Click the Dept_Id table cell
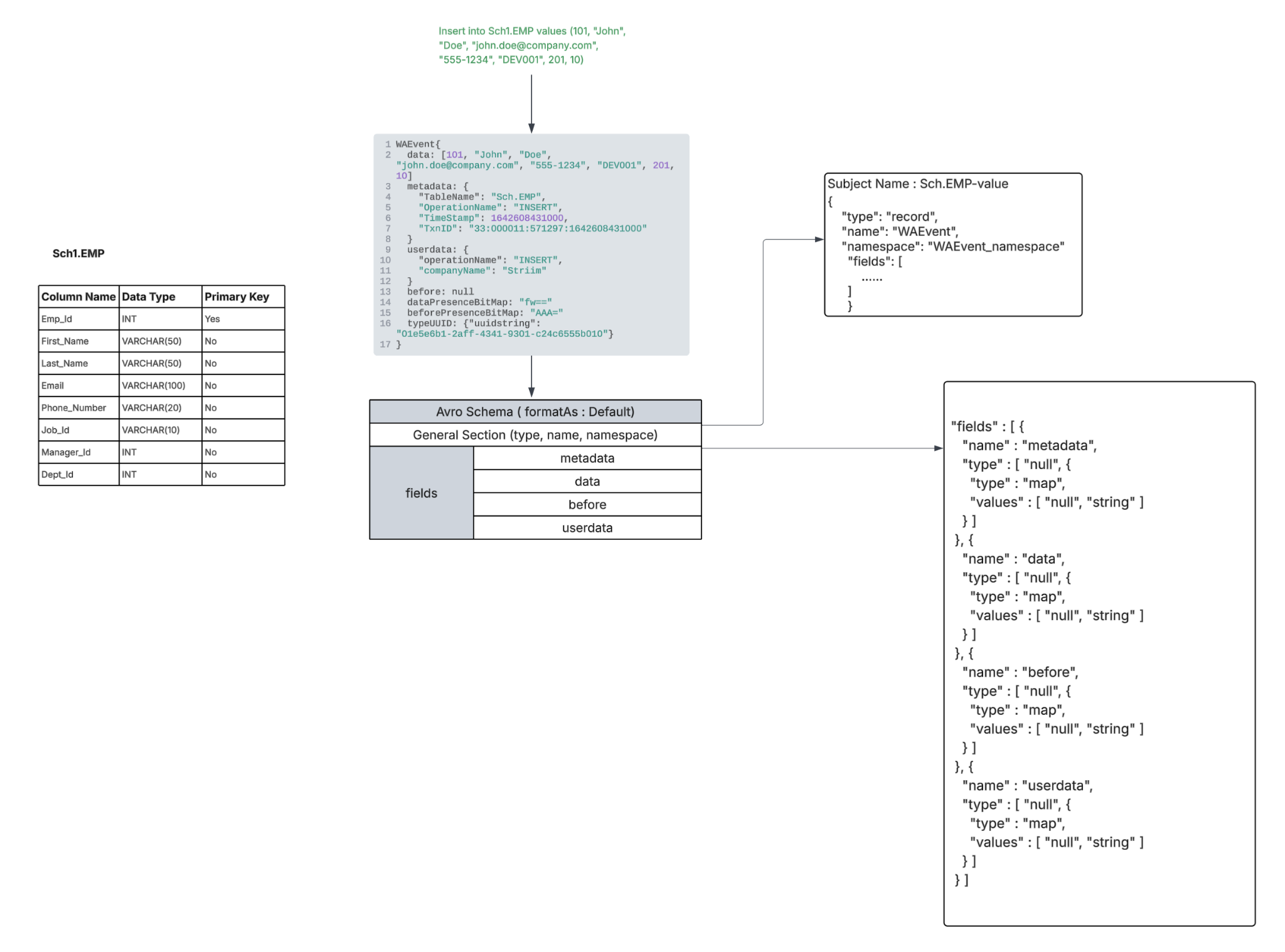1285x952 pixels. coord(78,474)
